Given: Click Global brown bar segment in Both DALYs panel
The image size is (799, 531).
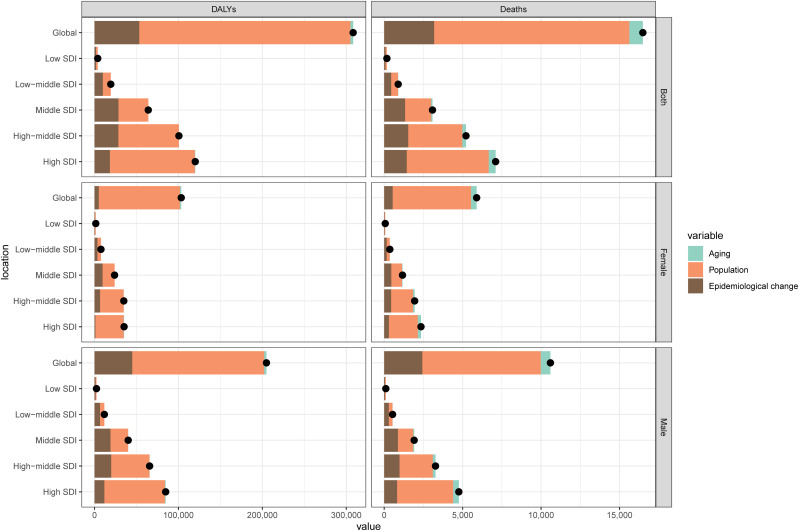Looking at the screenshot, I should tap(117, 33).
